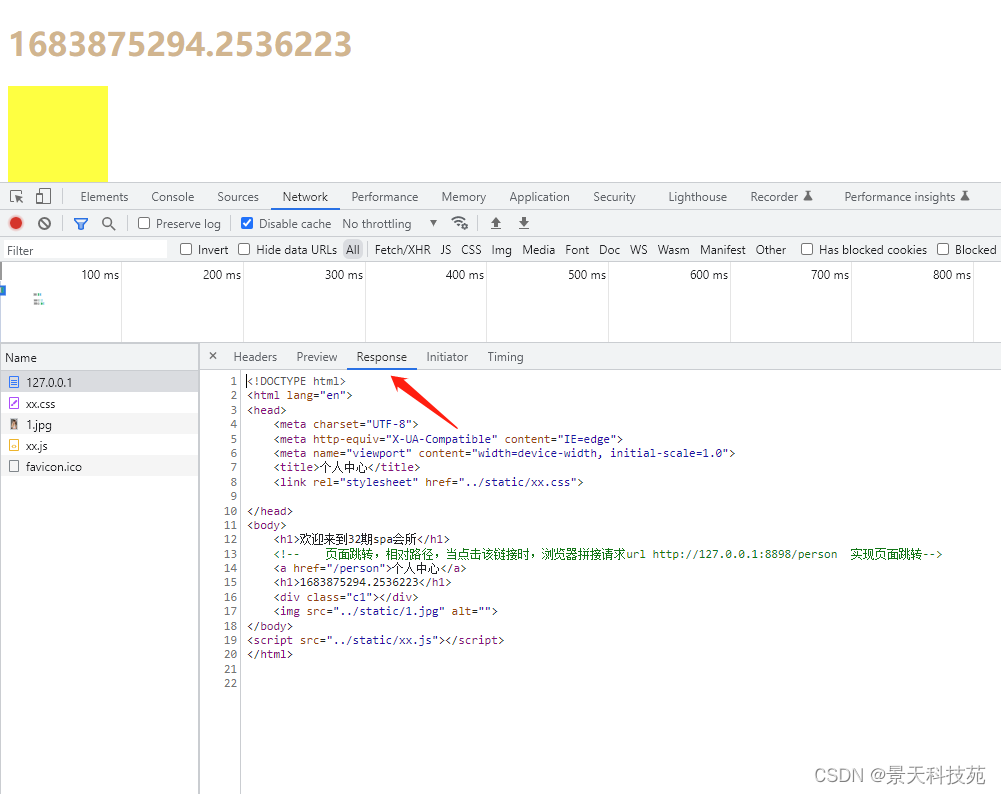Select the favicon.ico request row
Viewport: 1001px width, 794px height.
click(100, 467)
